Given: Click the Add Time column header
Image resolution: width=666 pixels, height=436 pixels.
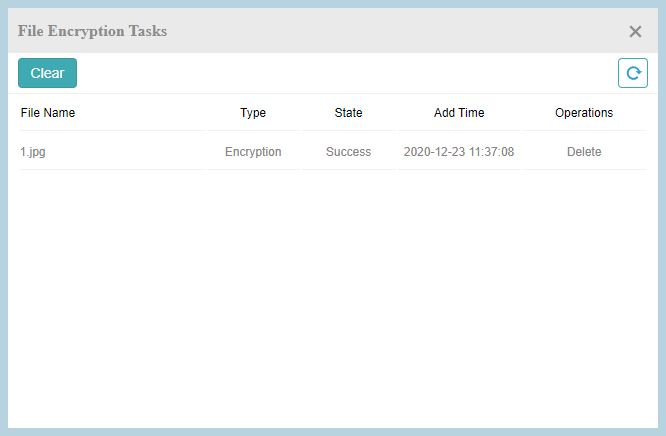Looking at the screenshot, I should [459, 113].
